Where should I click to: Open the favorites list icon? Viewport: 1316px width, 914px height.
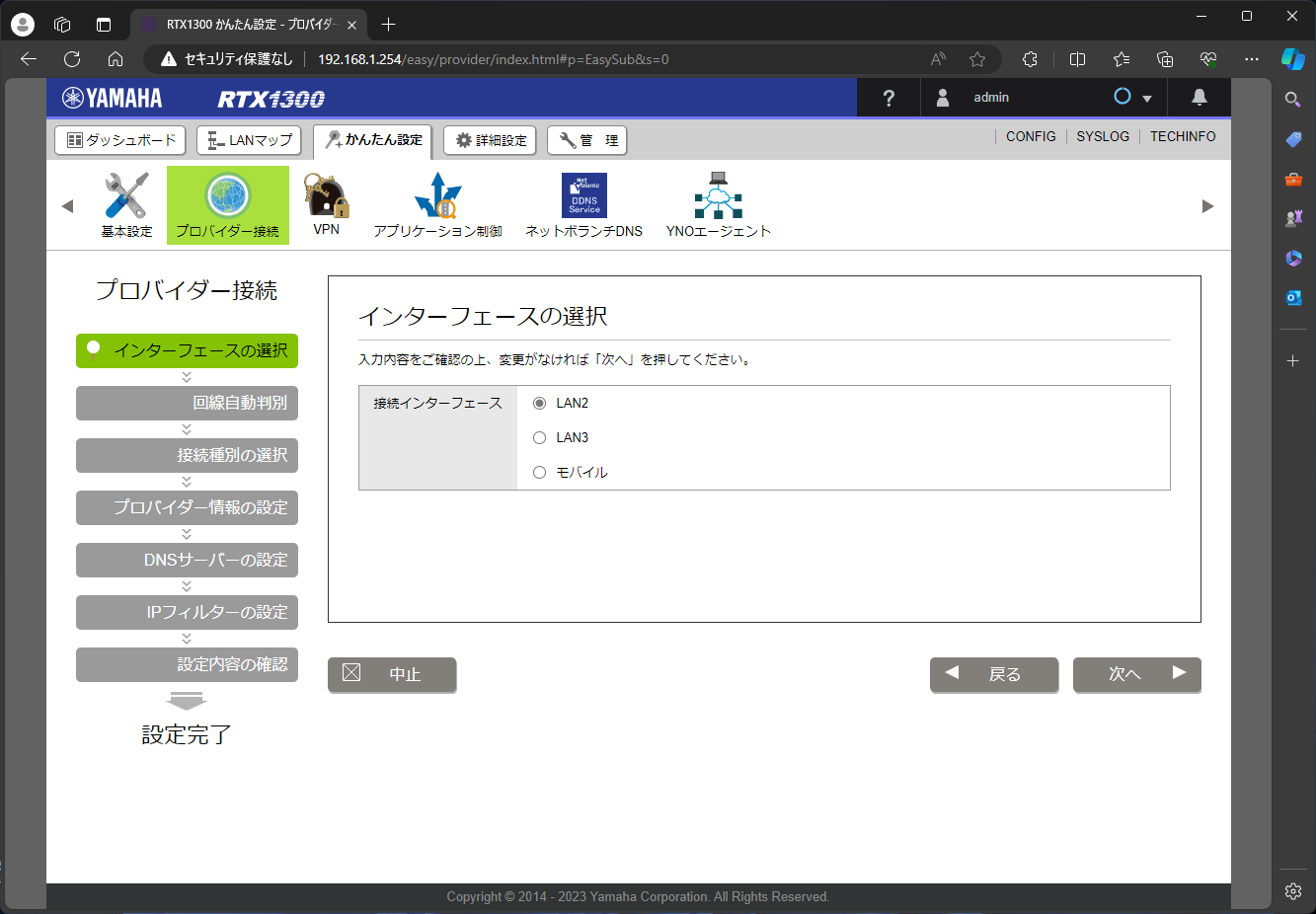[1122, 59]
